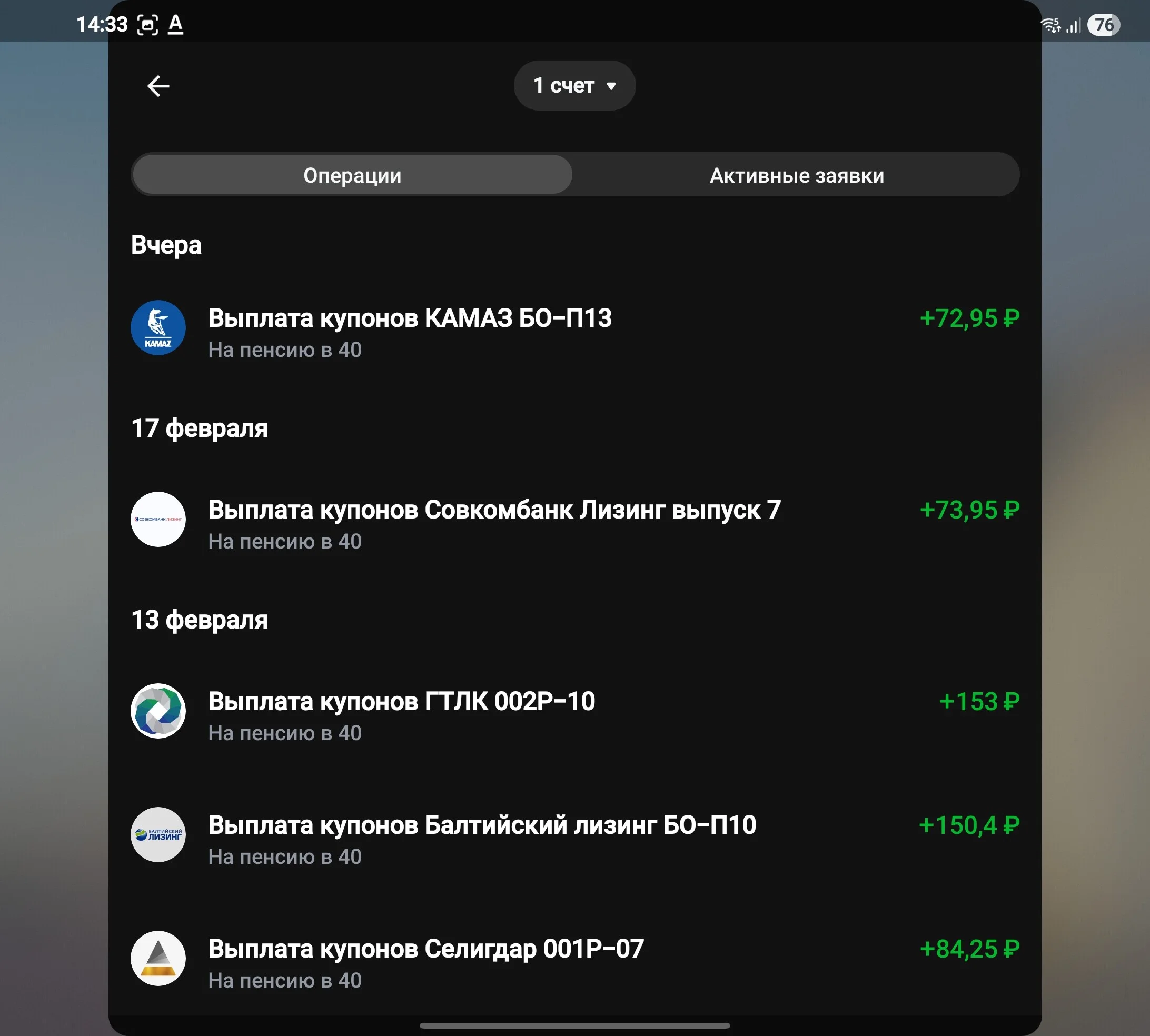Tap the Балтийский лизинг logo icon
This screenshot has height=1036, width=1150.
[x=158, y=834]
